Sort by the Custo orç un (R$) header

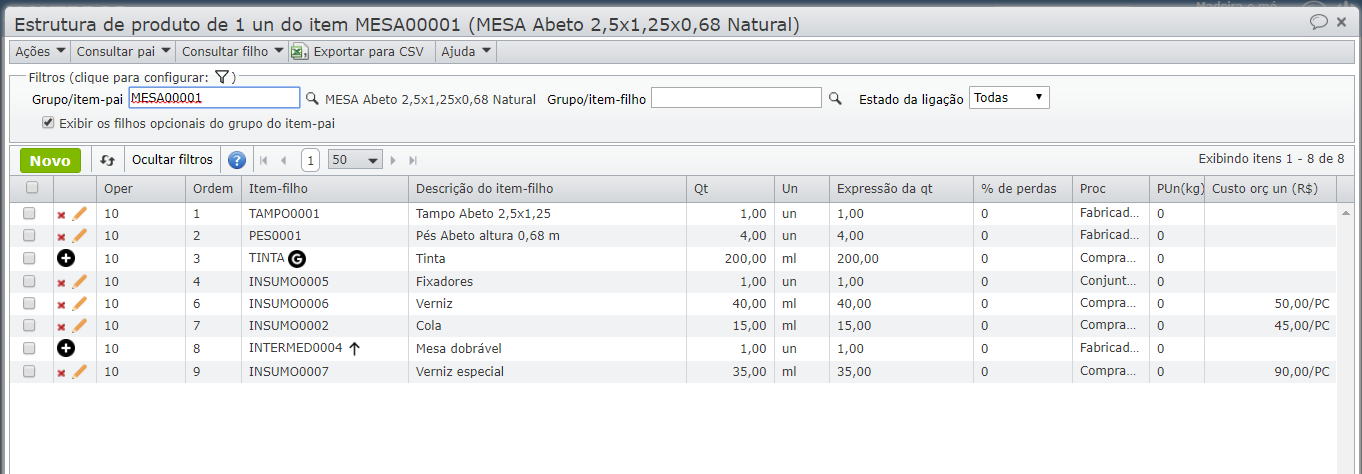click(1270, 188)
